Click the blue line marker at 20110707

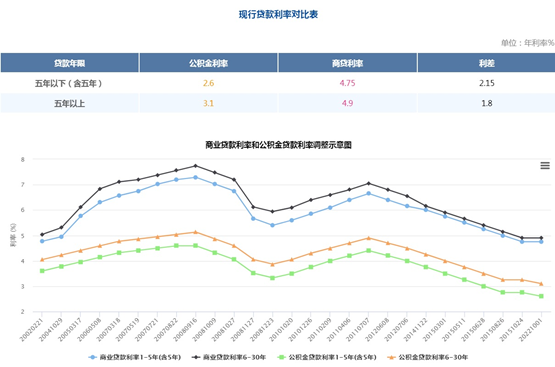pos(368,194)
